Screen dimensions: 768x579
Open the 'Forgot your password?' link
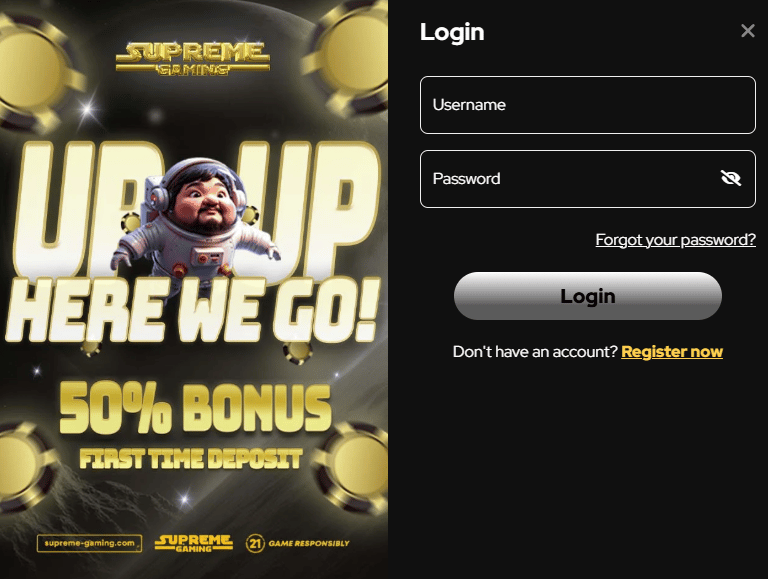click(x=675, y=240)
